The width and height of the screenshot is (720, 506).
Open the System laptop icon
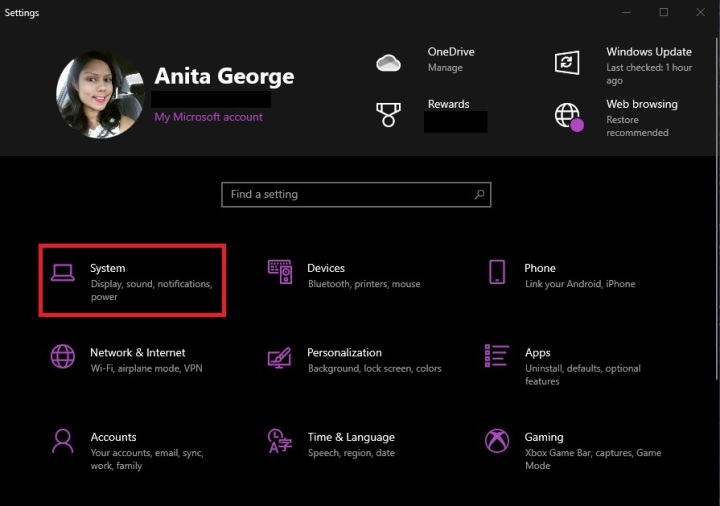(62, 272)
